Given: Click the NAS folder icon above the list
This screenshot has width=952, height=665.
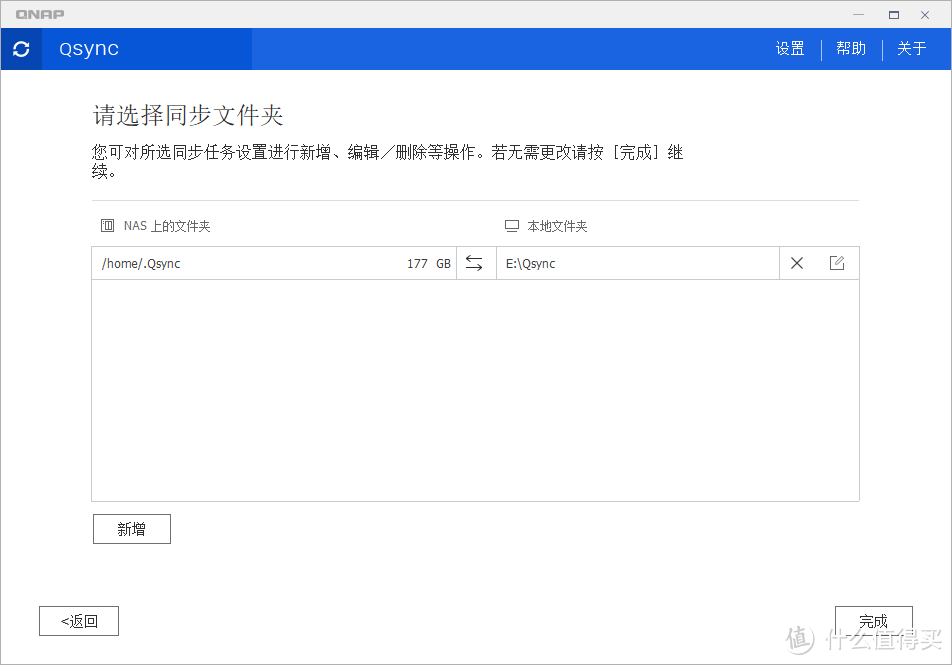Looking at the screenshot, I should click(x=107, y=225).
